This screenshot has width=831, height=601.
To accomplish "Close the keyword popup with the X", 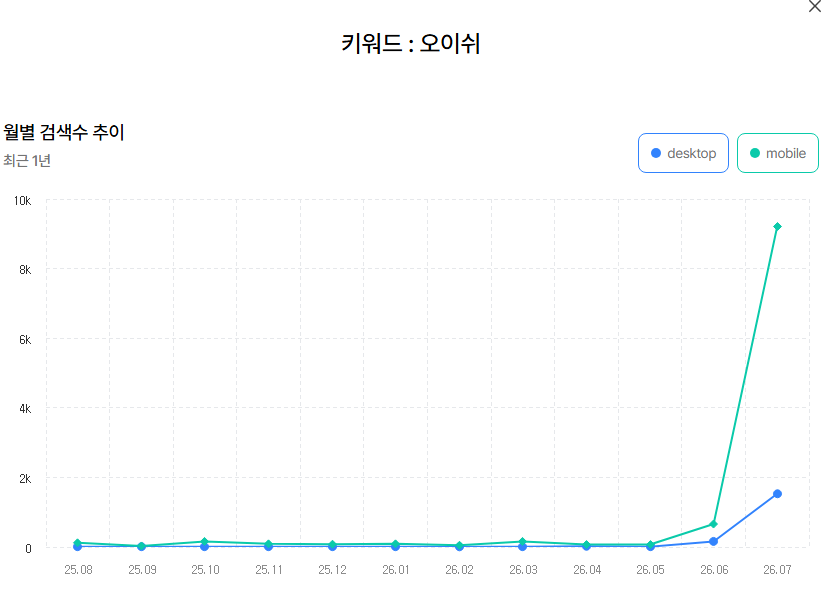I will click(815, 6).
